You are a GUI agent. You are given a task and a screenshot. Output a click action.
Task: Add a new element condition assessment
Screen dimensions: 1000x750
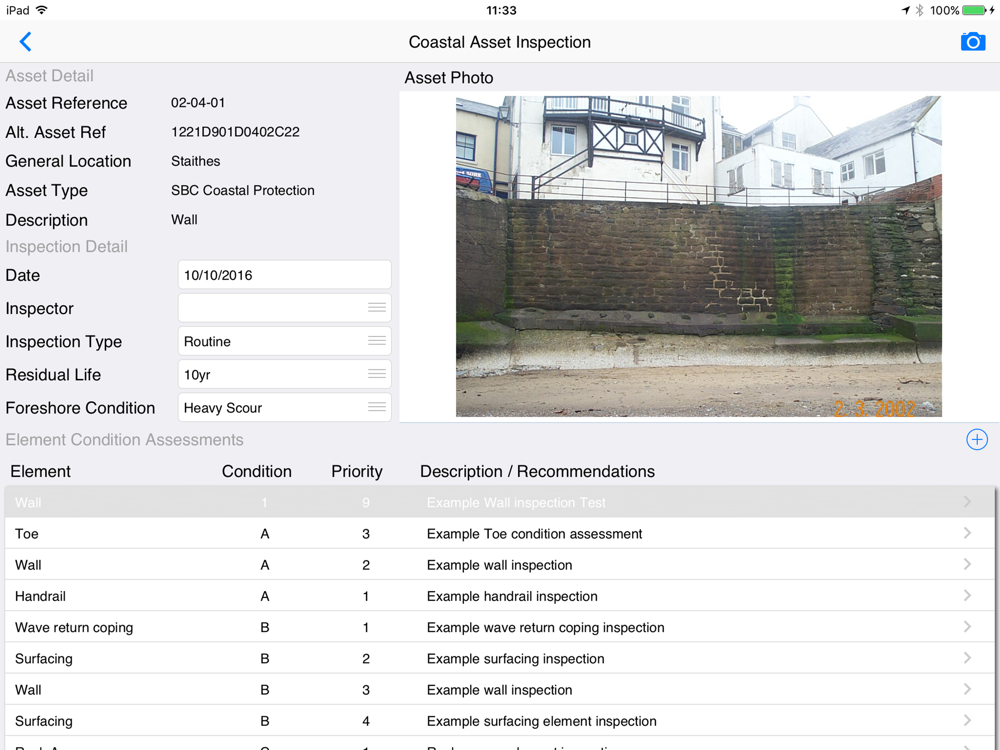point(976,439)
